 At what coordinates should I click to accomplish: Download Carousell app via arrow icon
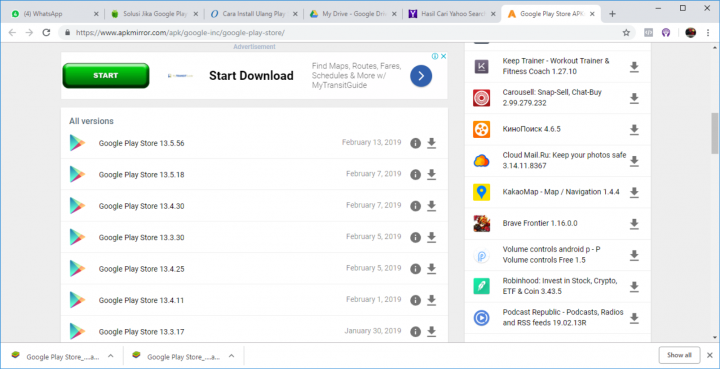pyautogui.click(x=634, y=98)
